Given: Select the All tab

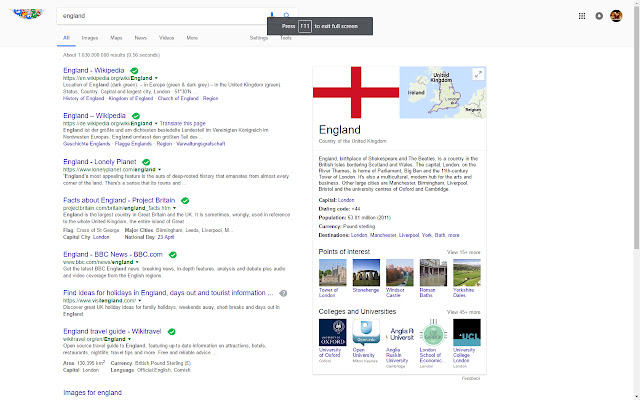Looking at the screenshot, I should click(66, 38).
